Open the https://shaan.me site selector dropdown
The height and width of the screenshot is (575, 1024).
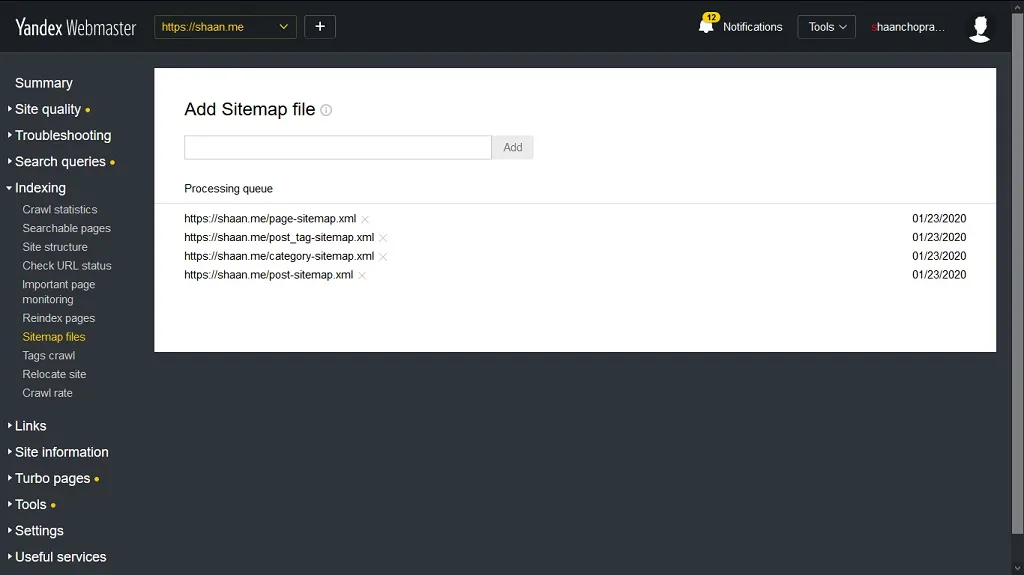point(225,27)
